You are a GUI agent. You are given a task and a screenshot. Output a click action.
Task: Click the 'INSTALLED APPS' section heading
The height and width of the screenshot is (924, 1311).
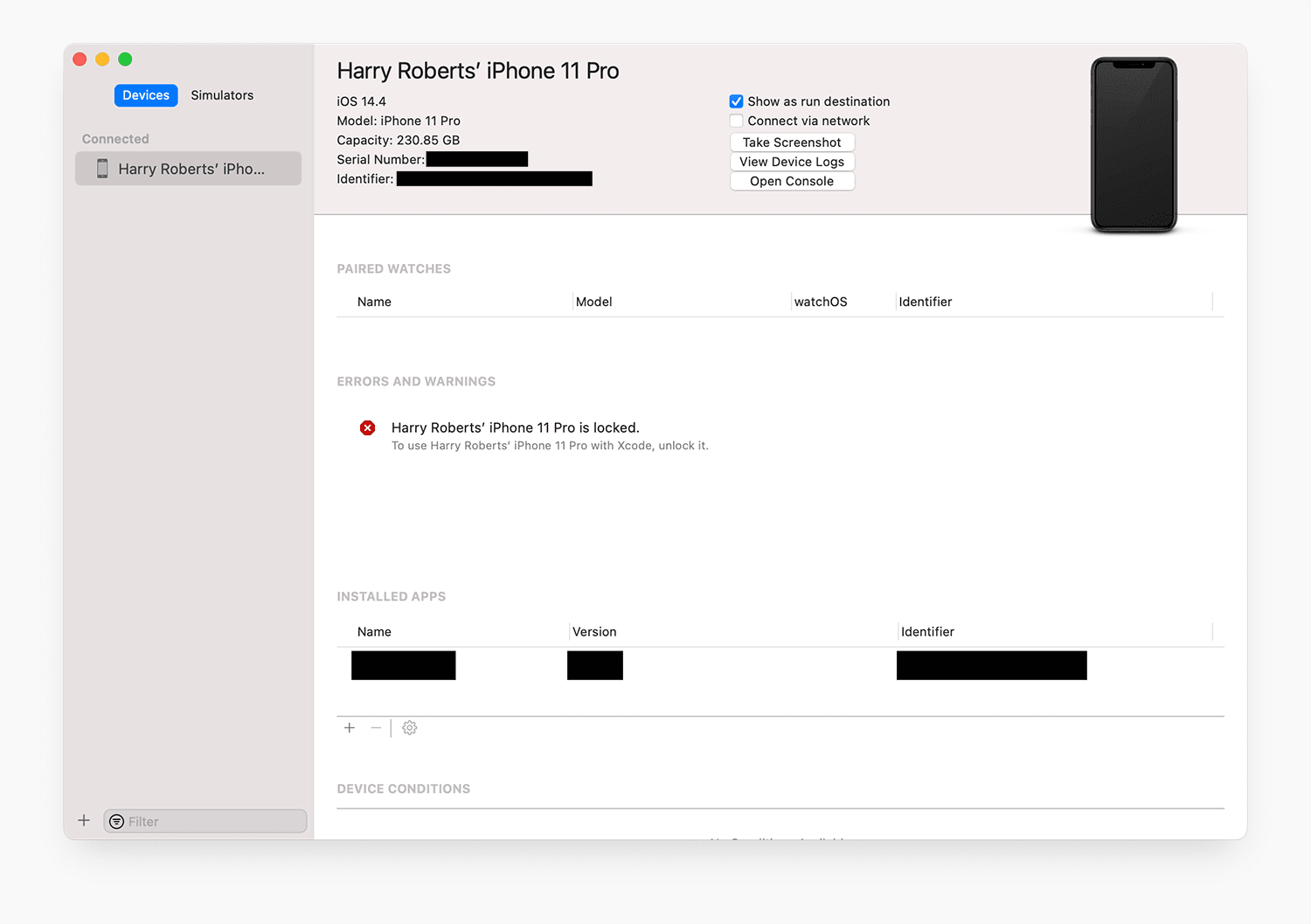pyautogui.click(x=392, y=596)
